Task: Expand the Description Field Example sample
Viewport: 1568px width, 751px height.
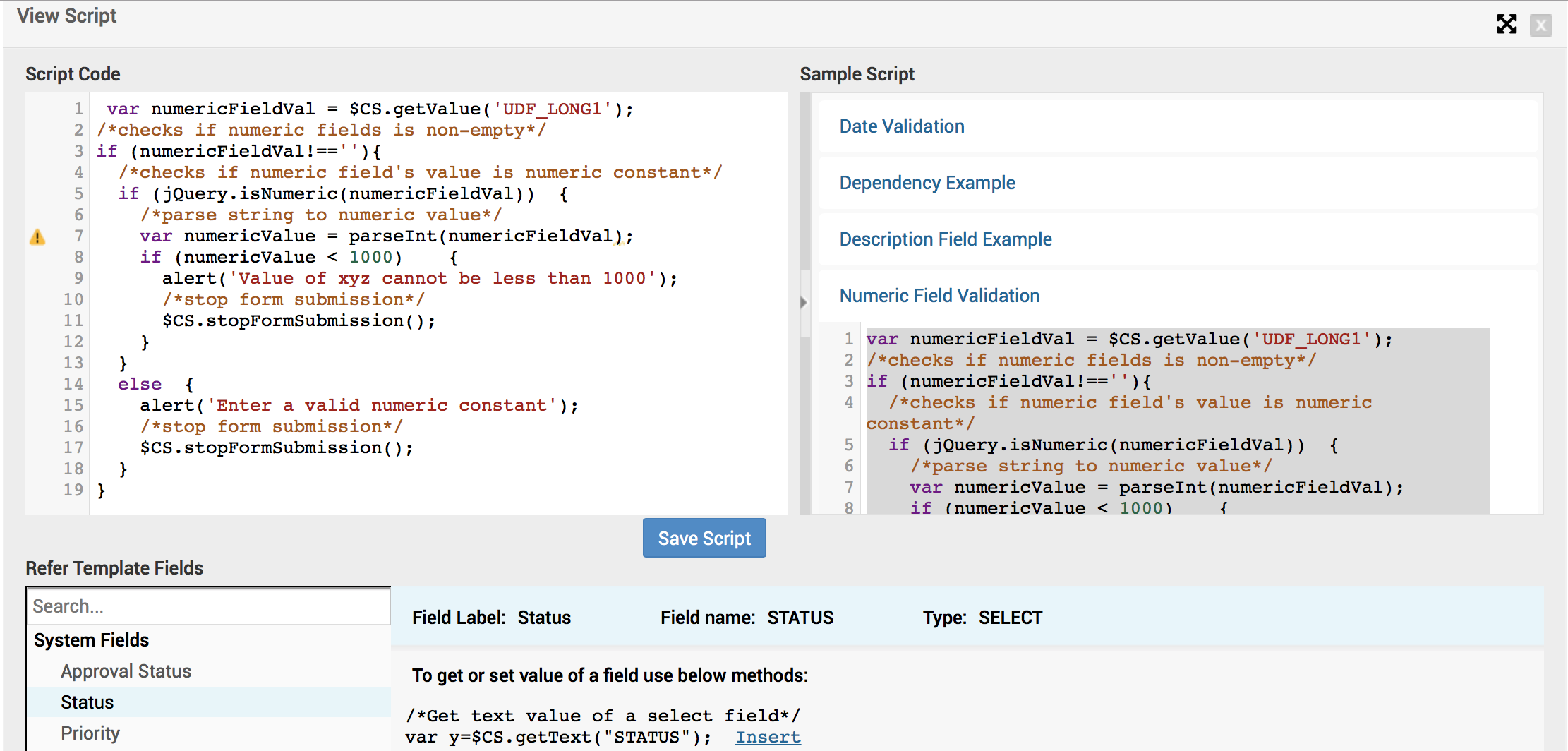Action: pos(945,239)
